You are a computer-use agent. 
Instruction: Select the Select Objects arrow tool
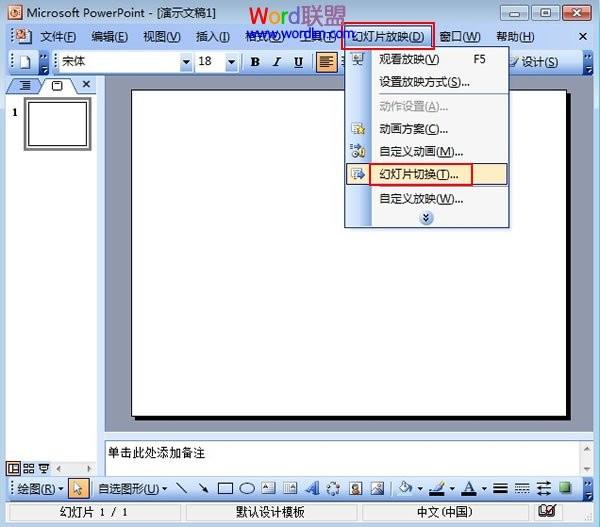[78, 489]
